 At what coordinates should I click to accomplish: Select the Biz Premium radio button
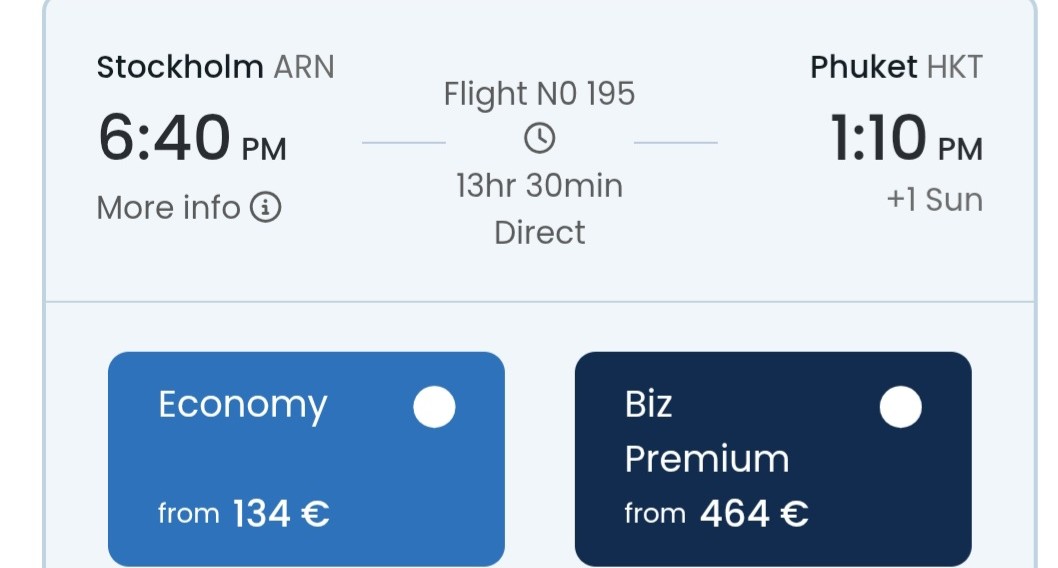click(901, 407)
